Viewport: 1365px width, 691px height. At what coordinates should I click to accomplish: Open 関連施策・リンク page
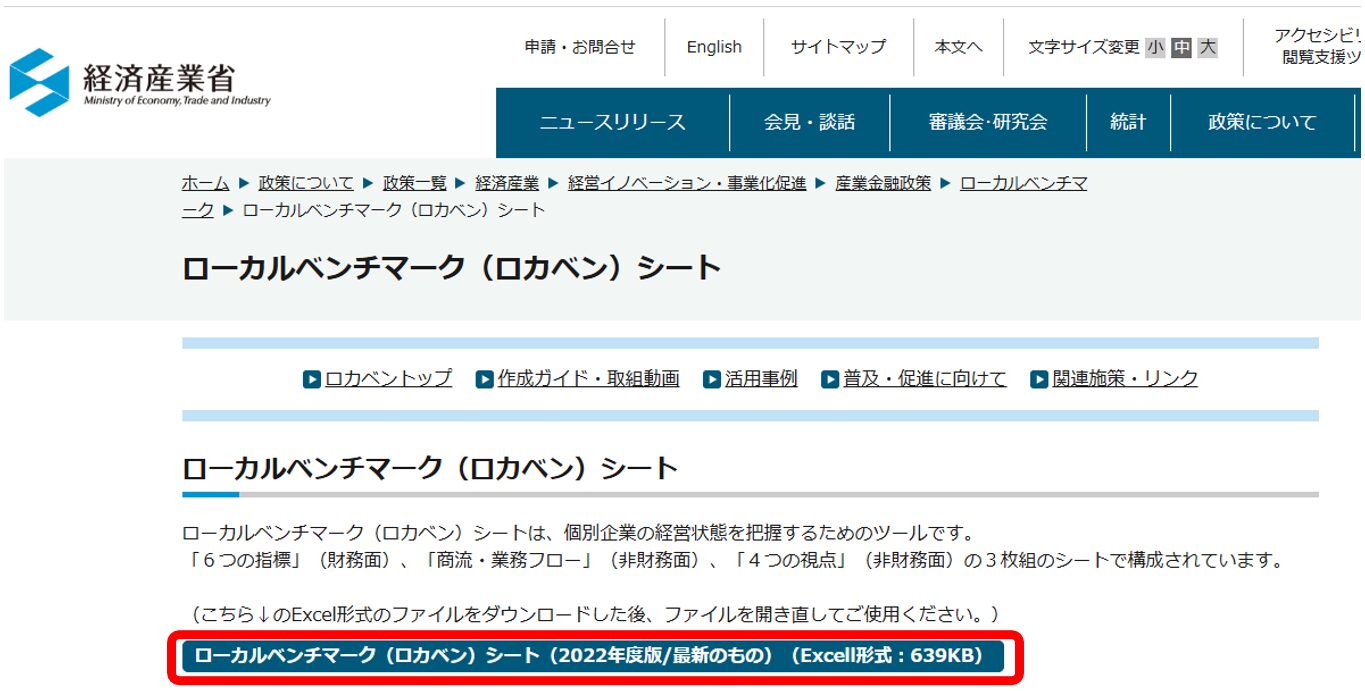pyautogui.click(x=1124, y=379)
